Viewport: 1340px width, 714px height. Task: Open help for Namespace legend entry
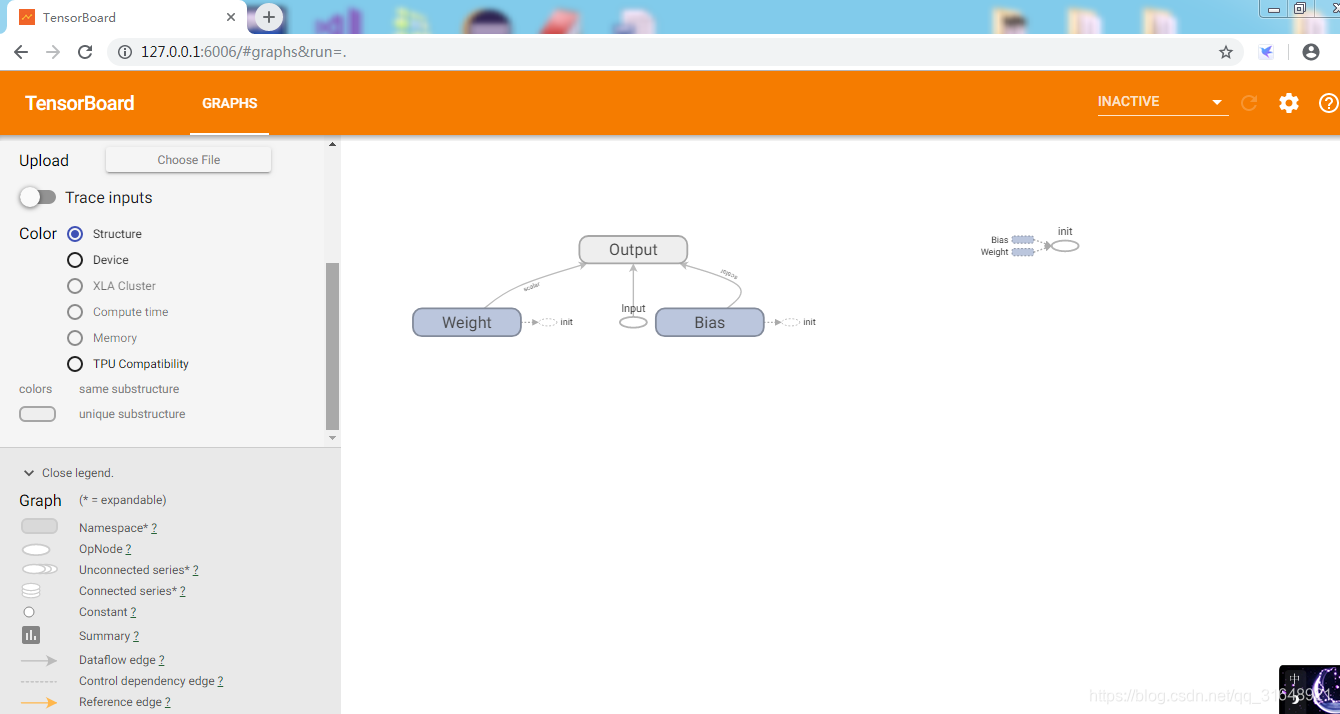(x=154, y=527)
